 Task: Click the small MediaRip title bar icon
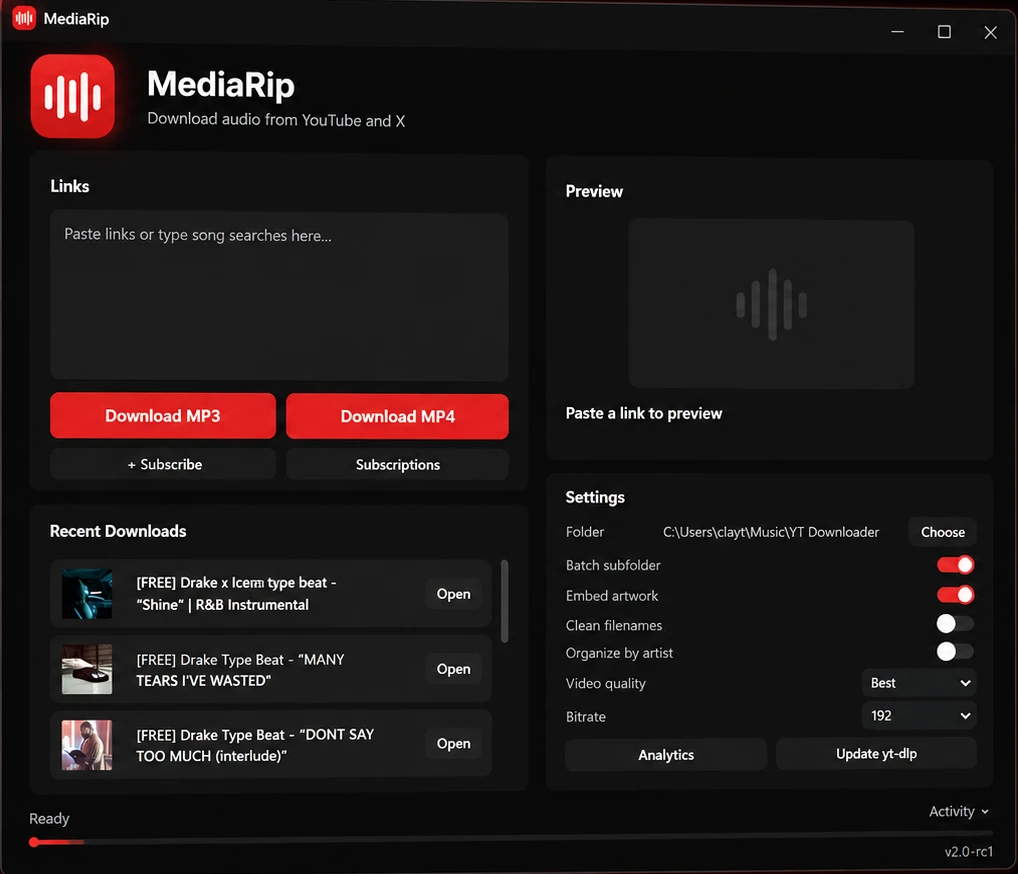pyautogui.click(x=24, y=18)
